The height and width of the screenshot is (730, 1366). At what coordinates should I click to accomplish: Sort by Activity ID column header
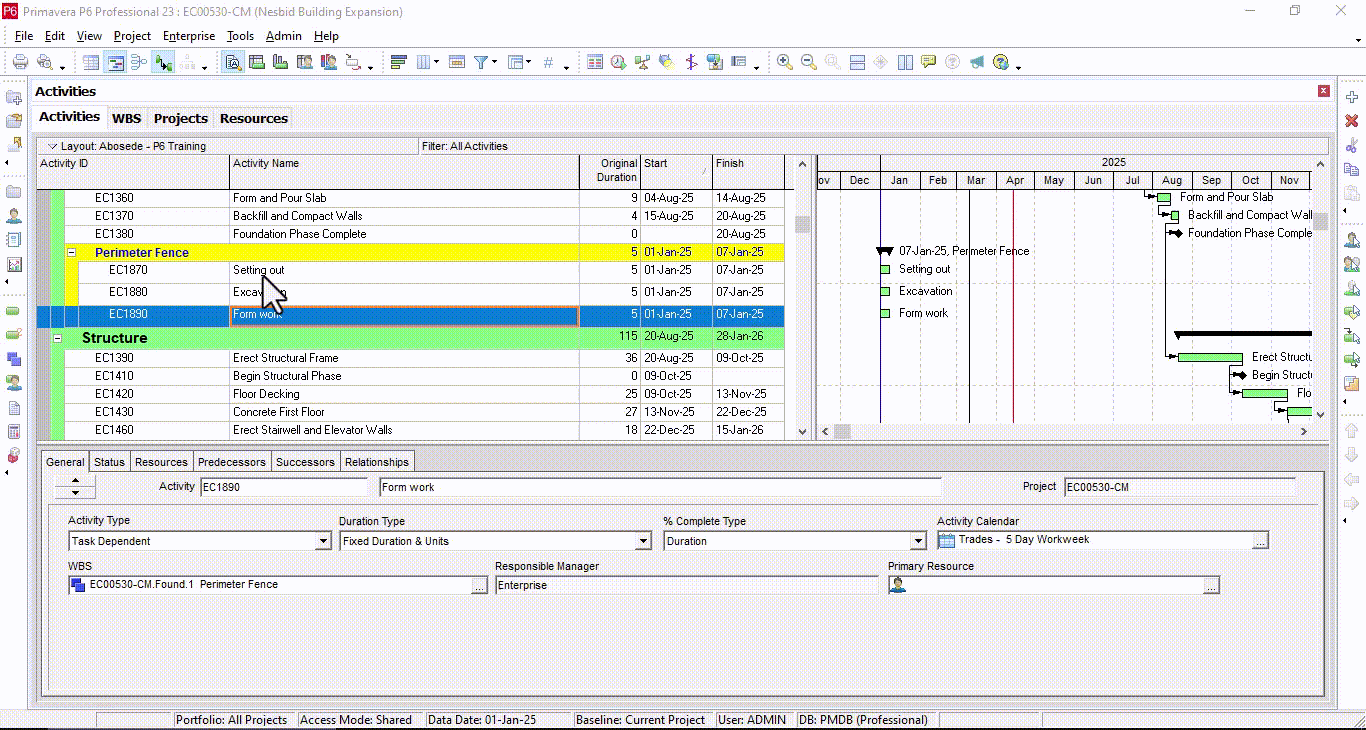point(133,171)
